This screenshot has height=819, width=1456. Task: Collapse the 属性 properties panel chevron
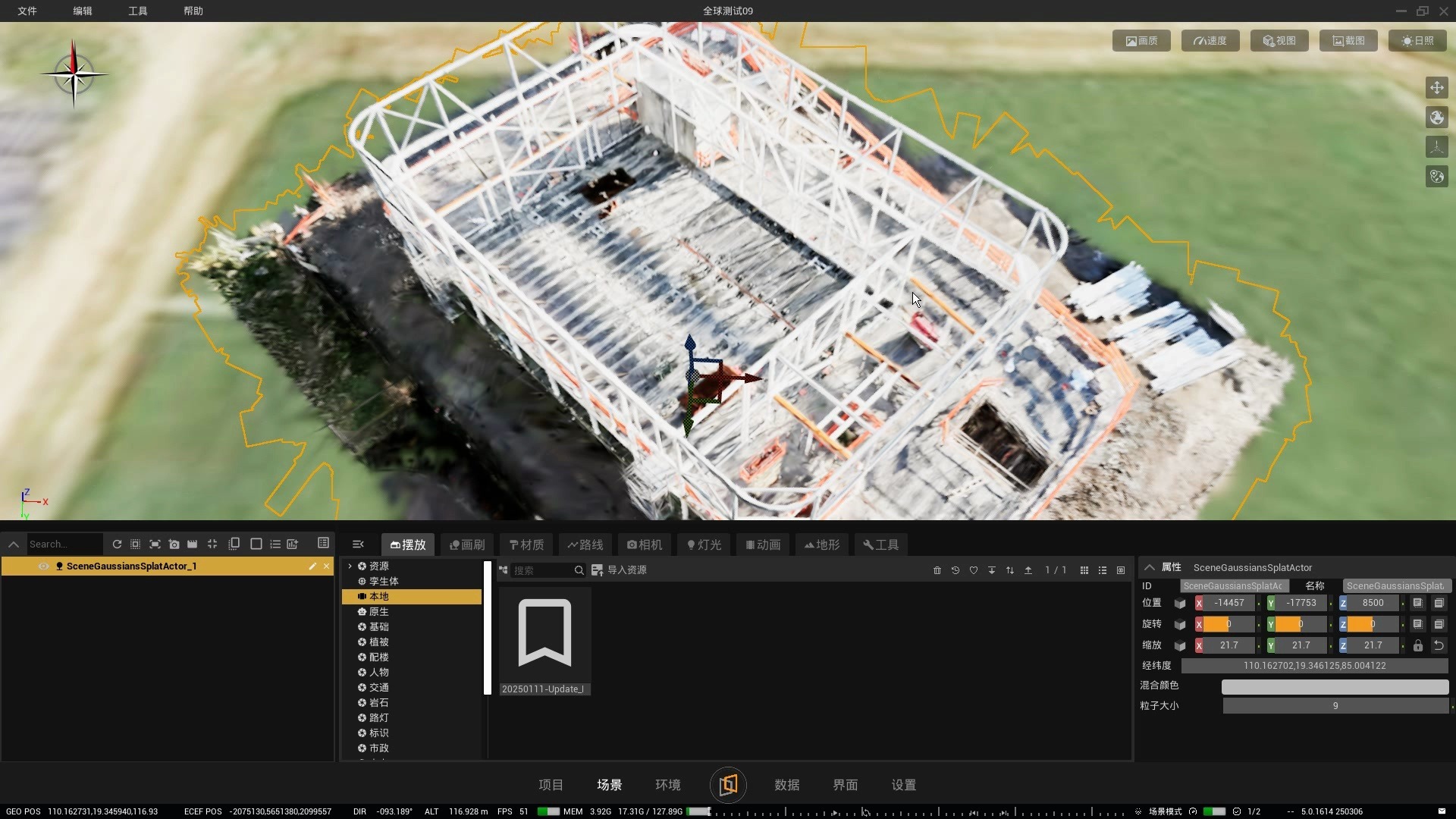point(1150,567)
